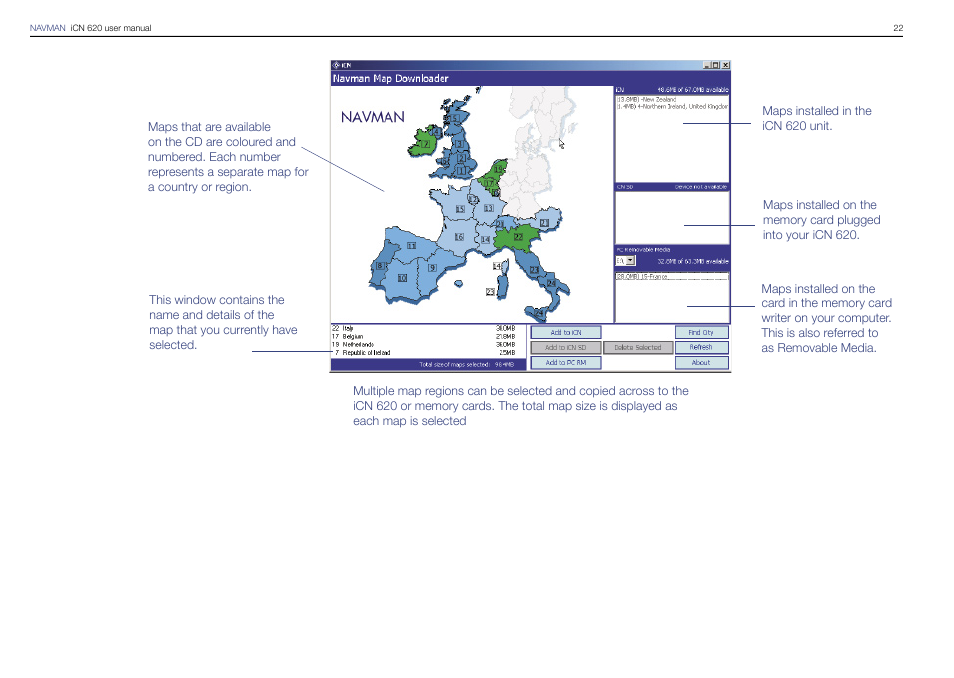Viewport: 954px width, 678px height.
Task: Select the 17 Belgium row in selected maps
Action: [423, 336]
